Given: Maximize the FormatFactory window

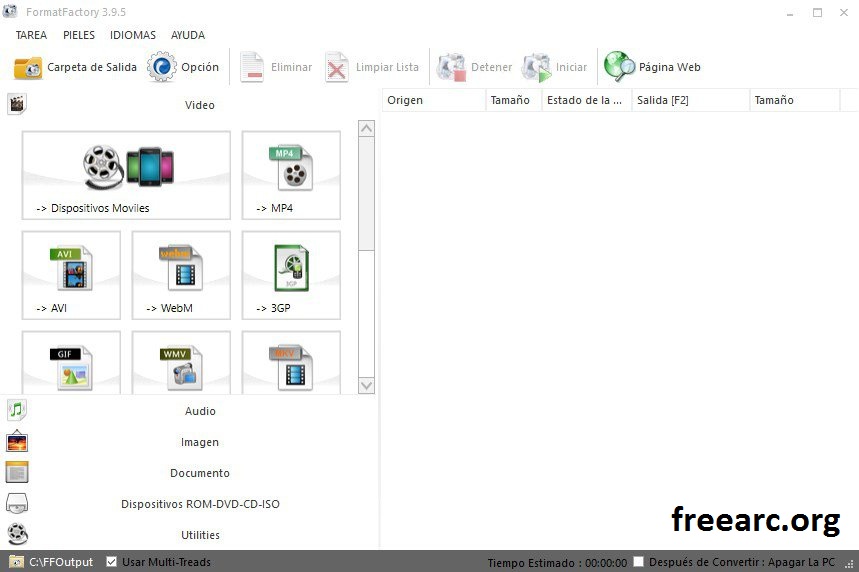Looking at the screenshot, I should click(x=817, y=12).
